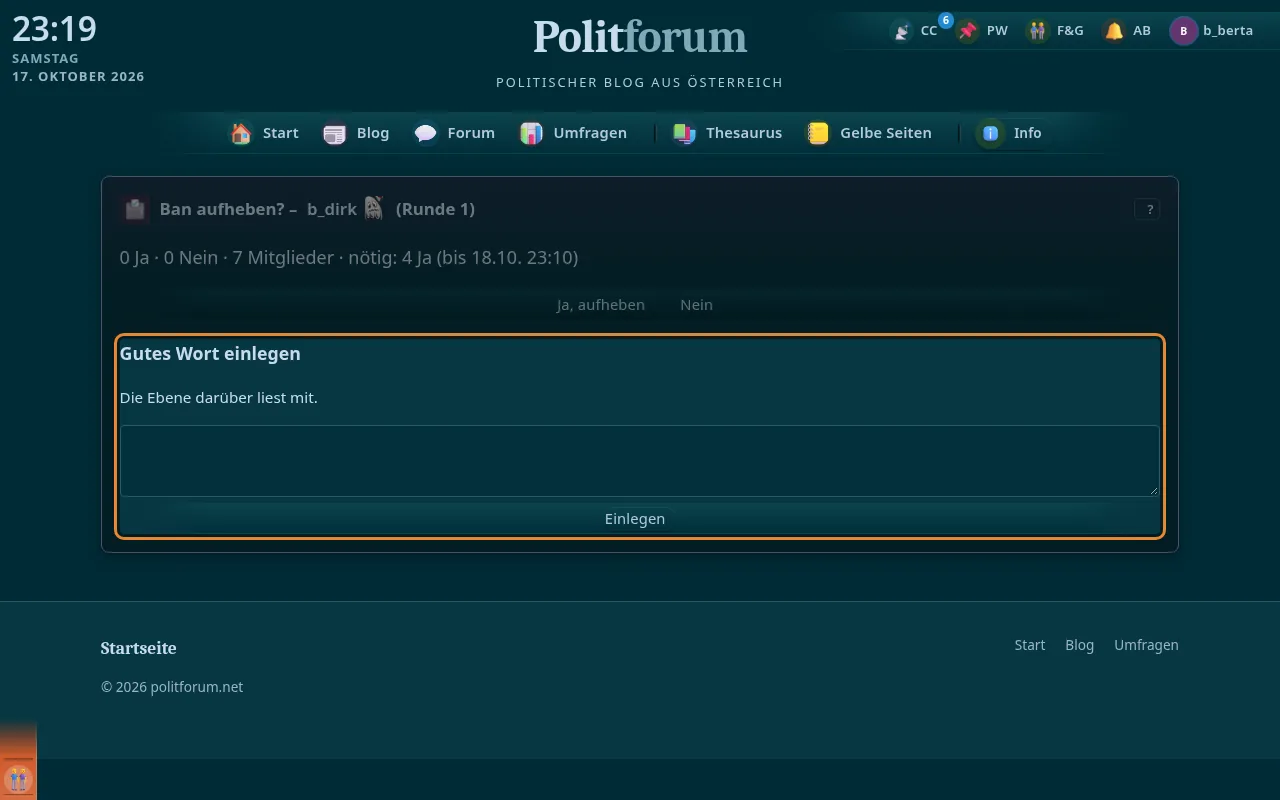Click the 'Gutes Wort einlegen' heading

coord(210,354)
